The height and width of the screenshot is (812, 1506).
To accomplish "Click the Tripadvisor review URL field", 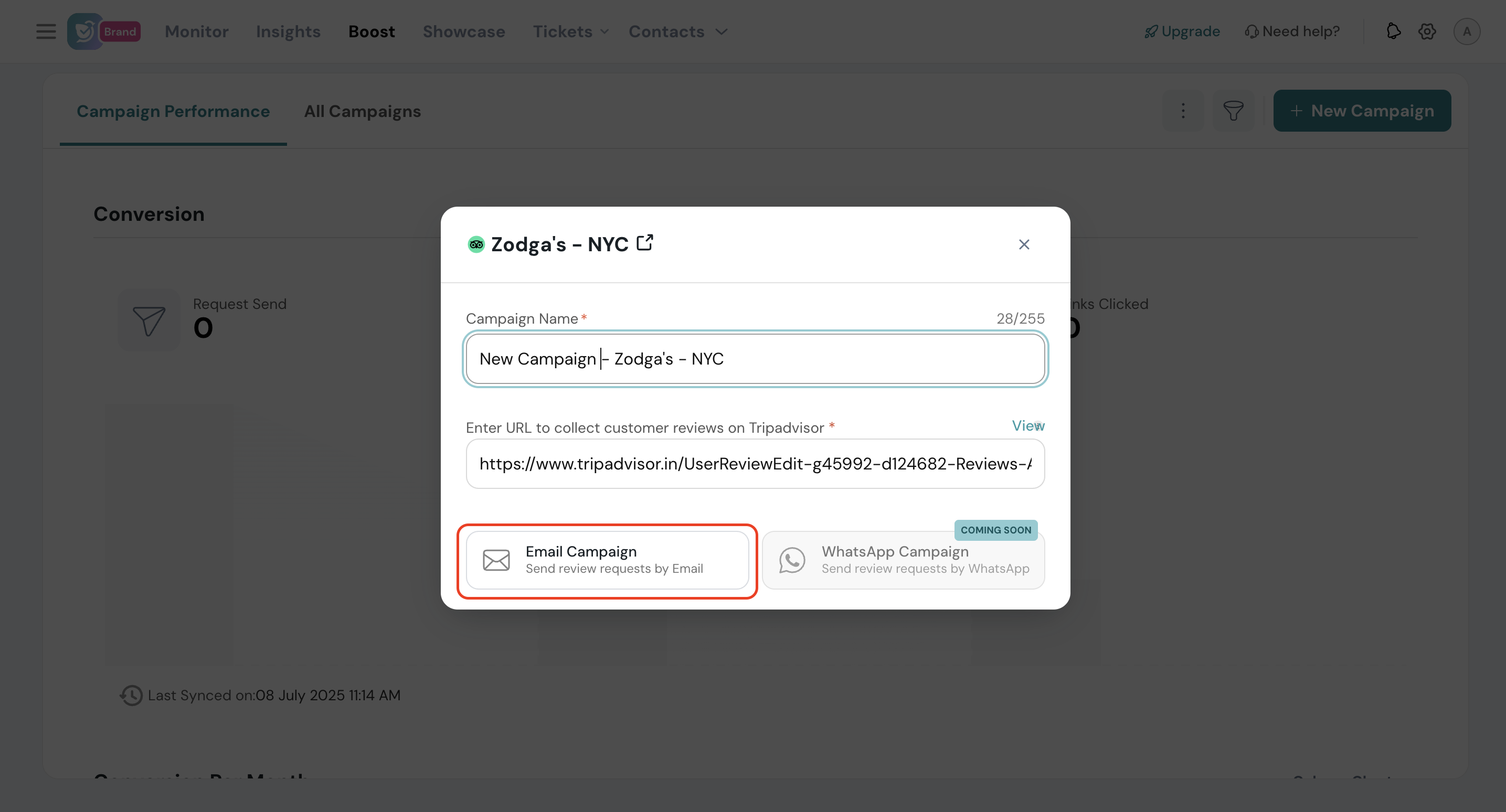I will point(755,464).
